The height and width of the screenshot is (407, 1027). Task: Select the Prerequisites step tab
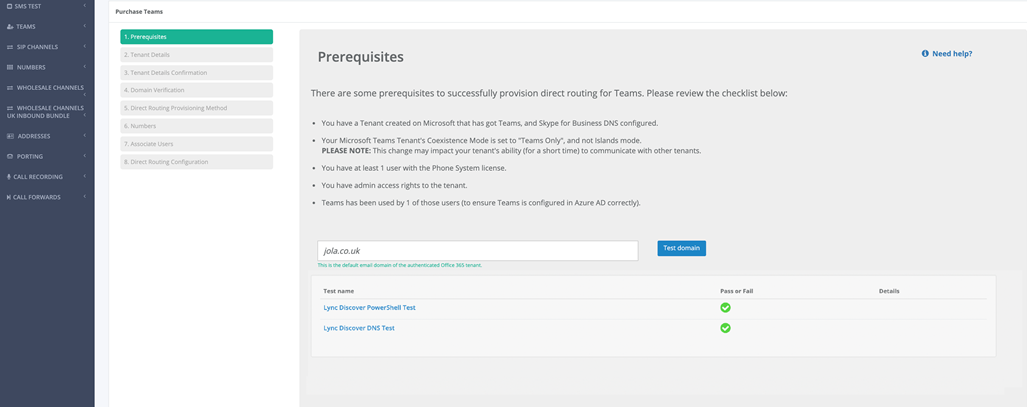tap(196, 37)
